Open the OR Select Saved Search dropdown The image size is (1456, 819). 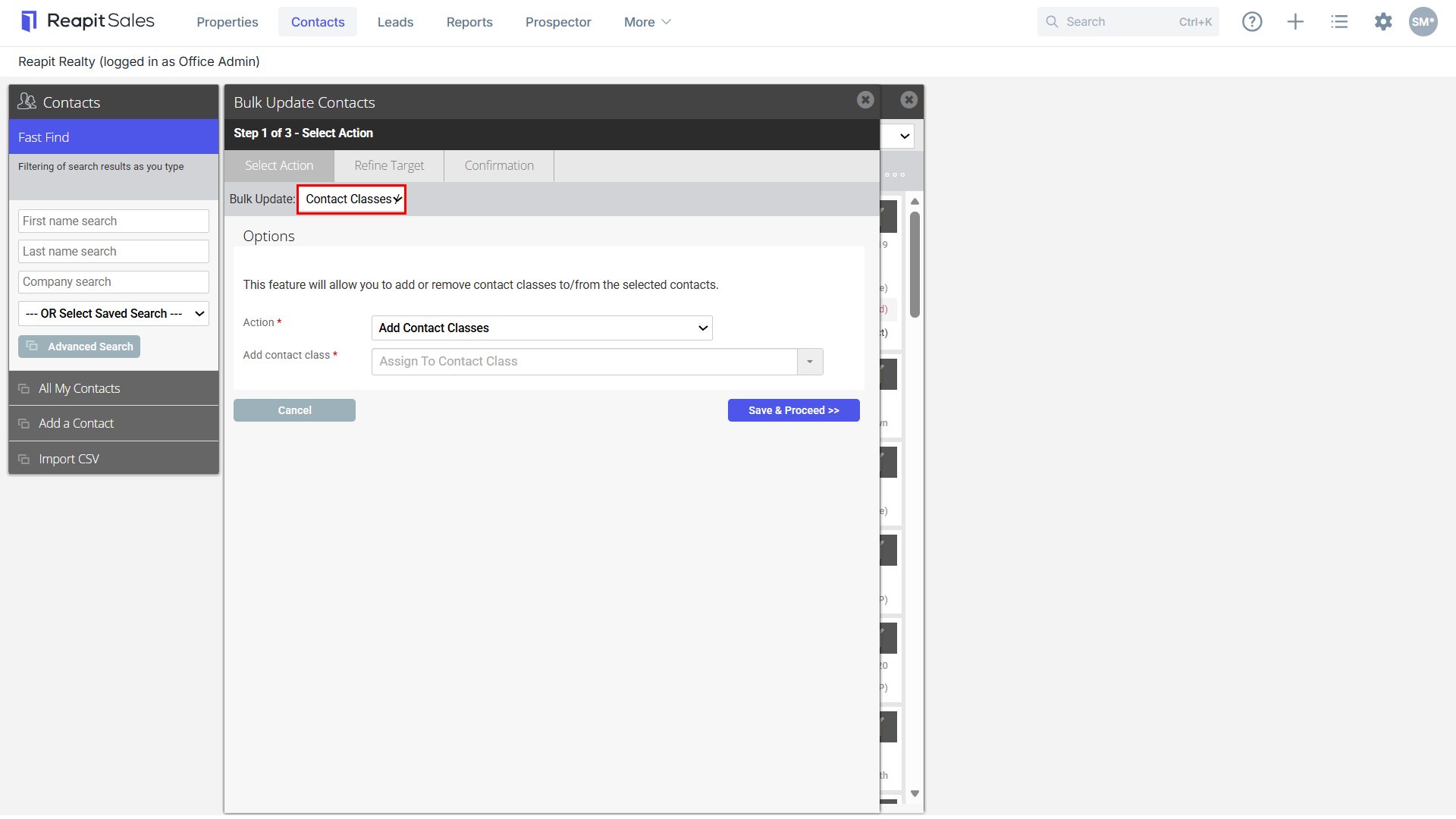114,314
